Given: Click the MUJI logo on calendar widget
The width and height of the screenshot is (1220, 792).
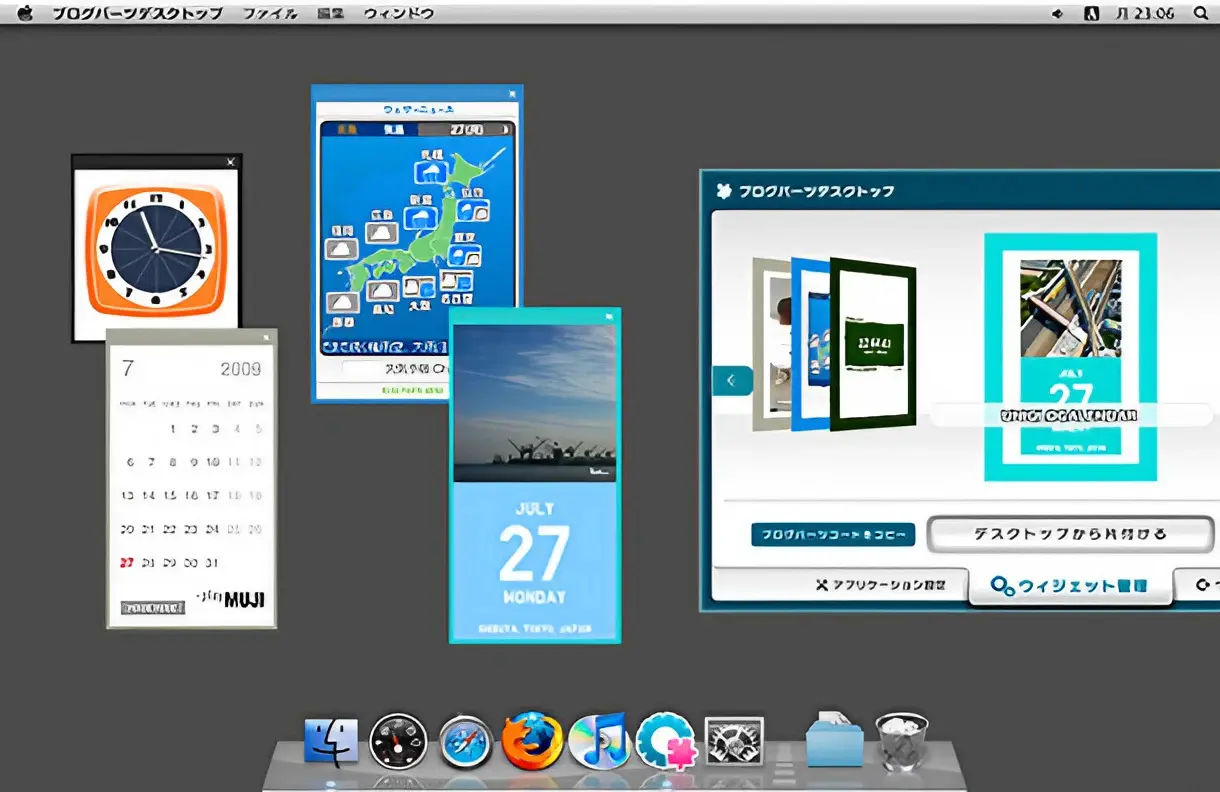Looking at the screenshot, I should [x=243, y=600].
